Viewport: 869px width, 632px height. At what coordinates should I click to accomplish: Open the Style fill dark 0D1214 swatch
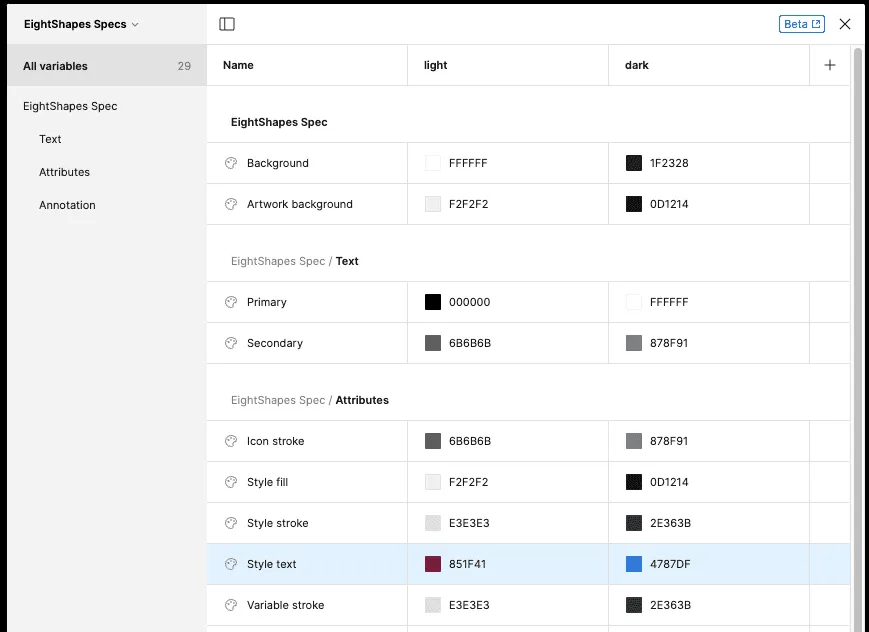pos(634,482)
